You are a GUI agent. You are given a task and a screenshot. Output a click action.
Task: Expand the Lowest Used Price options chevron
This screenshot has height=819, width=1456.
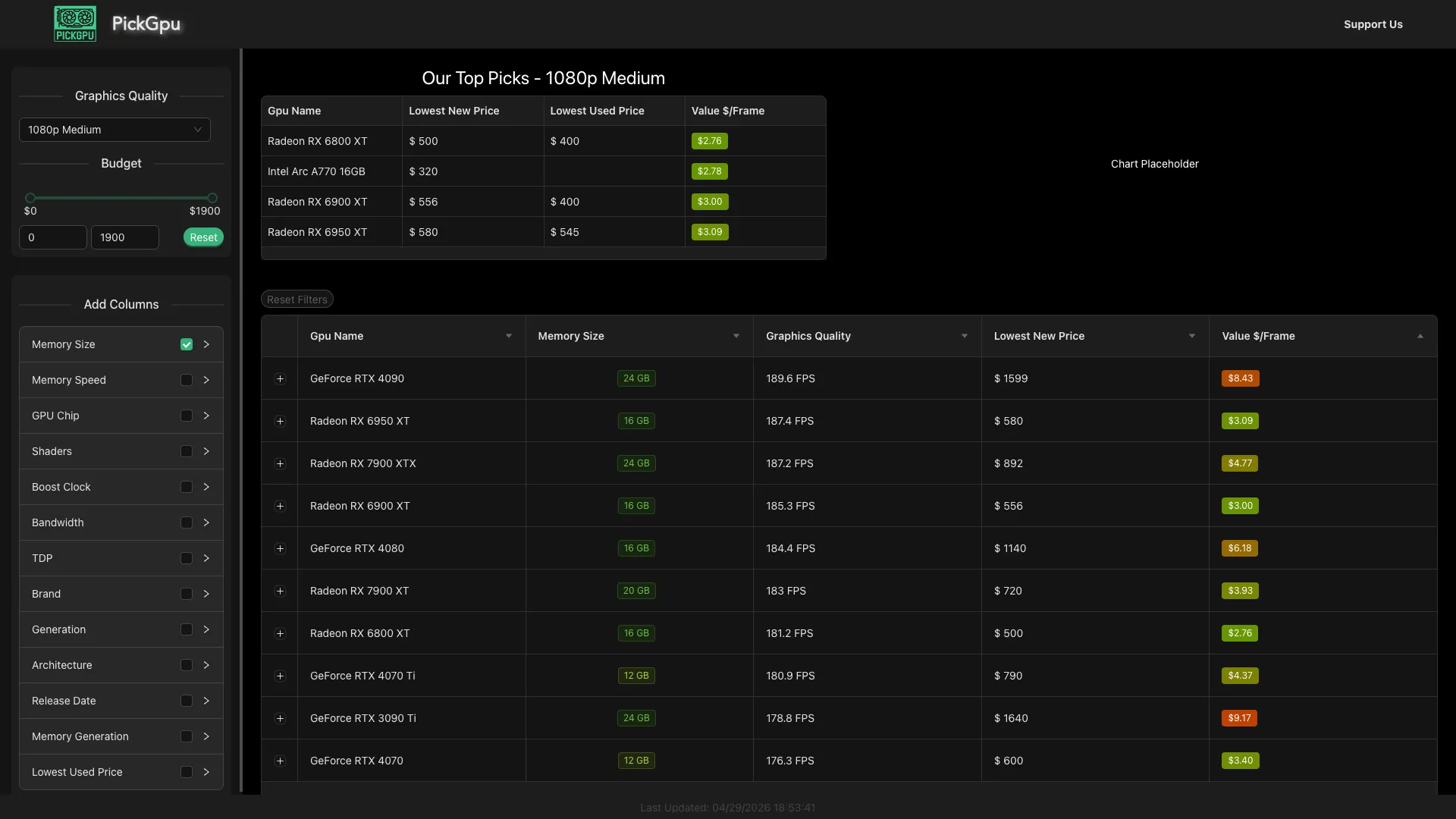206,772
